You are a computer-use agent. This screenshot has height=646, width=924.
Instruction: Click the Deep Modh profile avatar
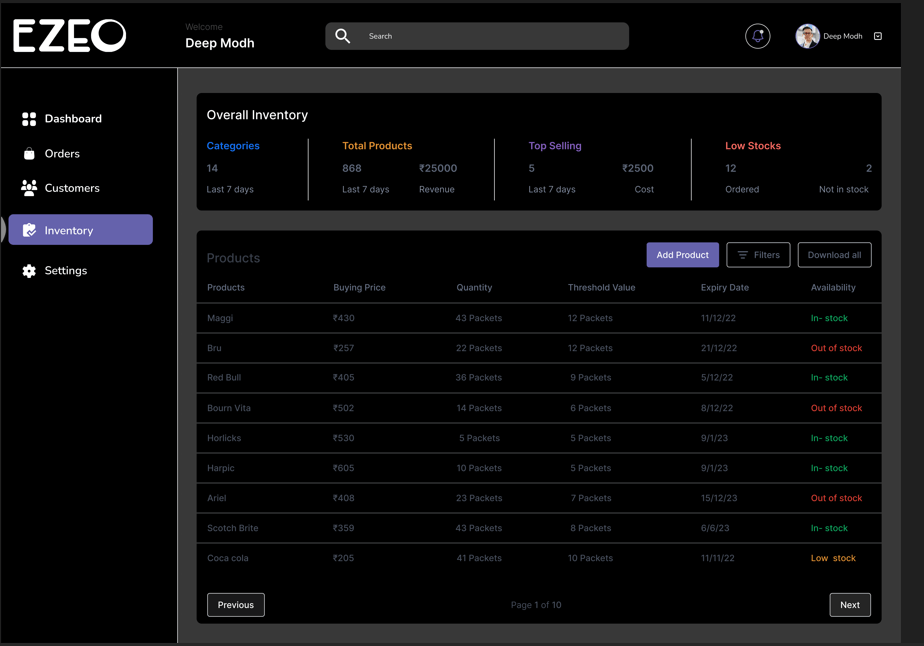(x=807, y=36)
